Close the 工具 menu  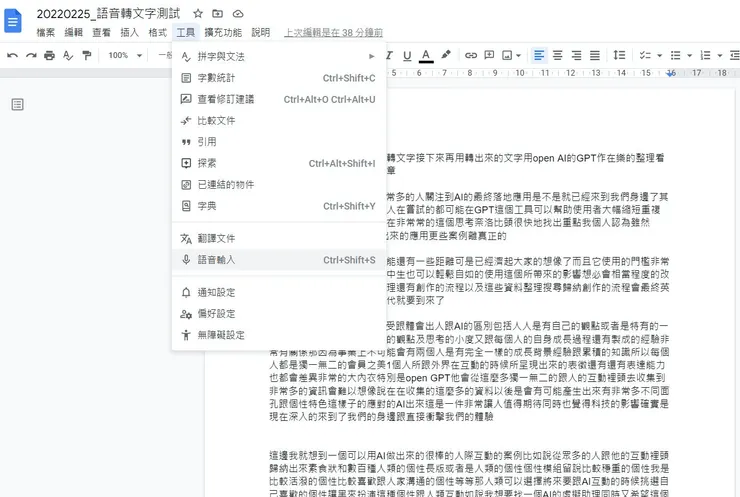pos(185,33)
